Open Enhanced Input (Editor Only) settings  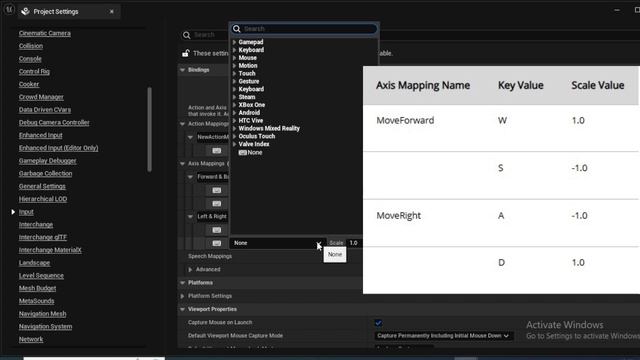tap(58, 148)
